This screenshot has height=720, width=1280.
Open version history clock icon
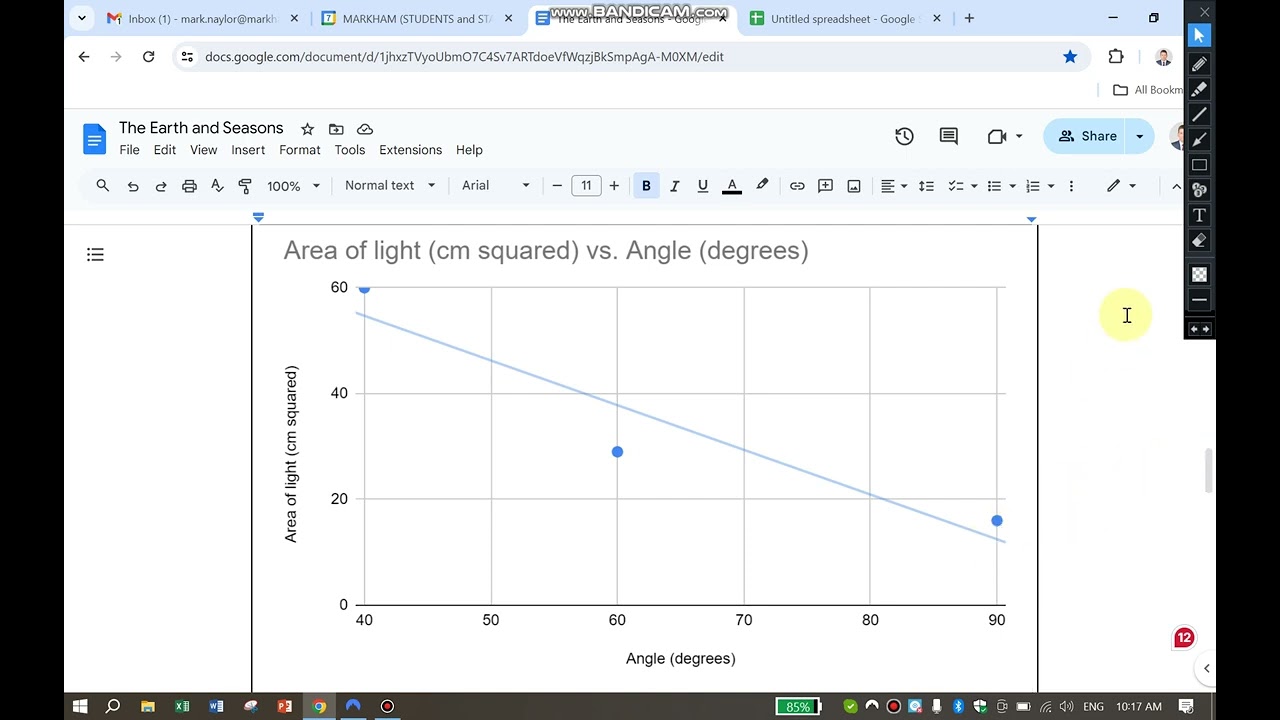click(x=904, y=136)
